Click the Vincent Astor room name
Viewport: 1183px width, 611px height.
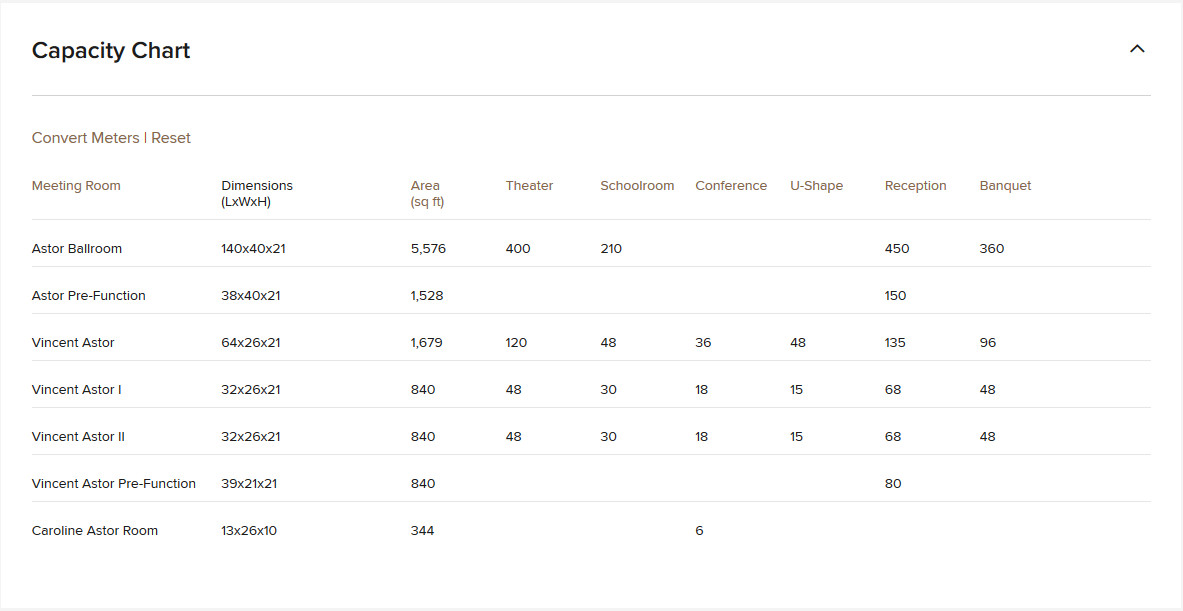pyautogui.click(x=73, y=342)
